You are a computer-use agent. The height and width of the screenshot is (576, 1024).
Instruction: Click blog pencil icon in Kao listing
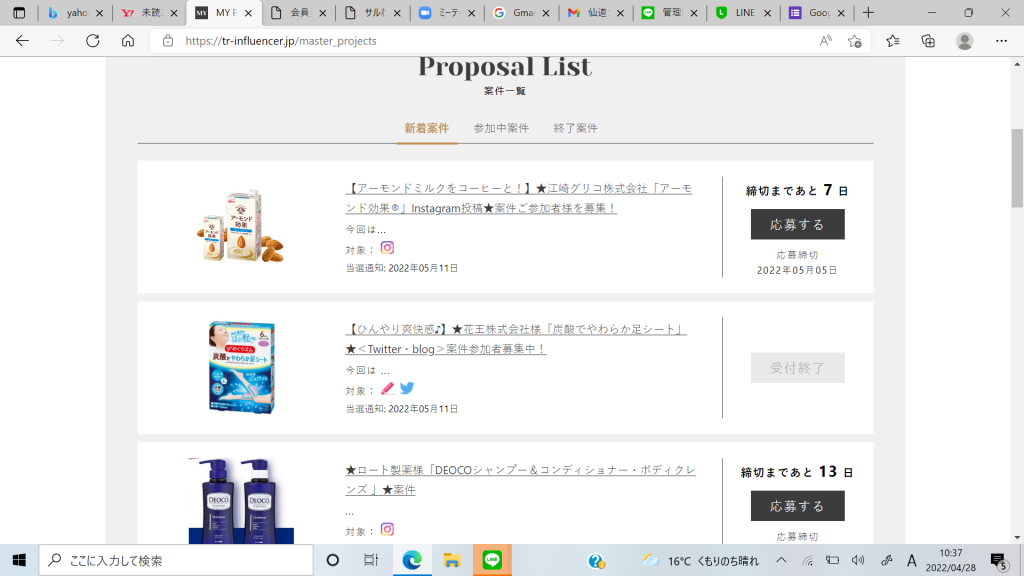[387, 389]
